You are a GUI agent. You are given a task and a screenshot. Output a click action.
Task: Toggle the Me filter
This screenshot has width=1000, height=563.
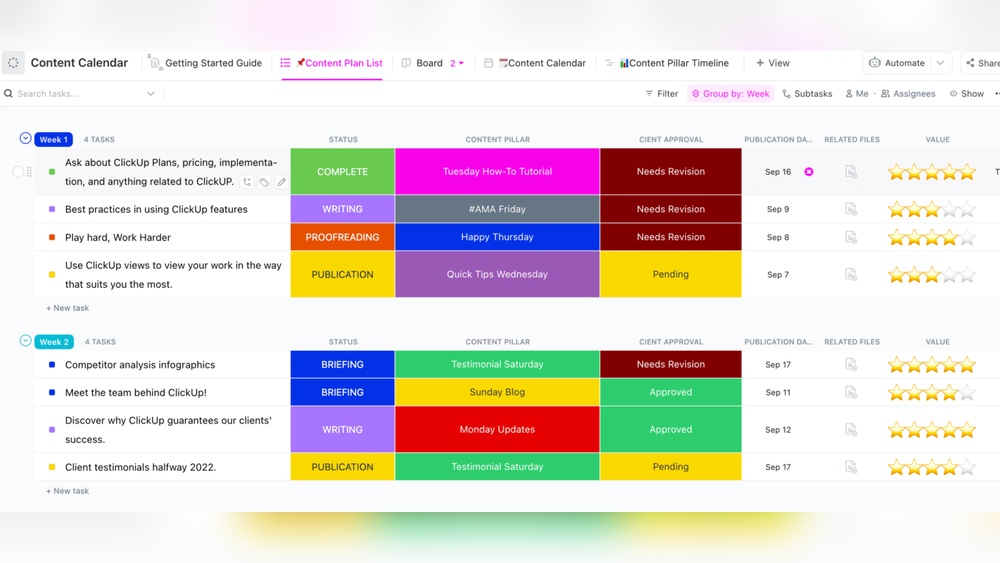point(857,94)
